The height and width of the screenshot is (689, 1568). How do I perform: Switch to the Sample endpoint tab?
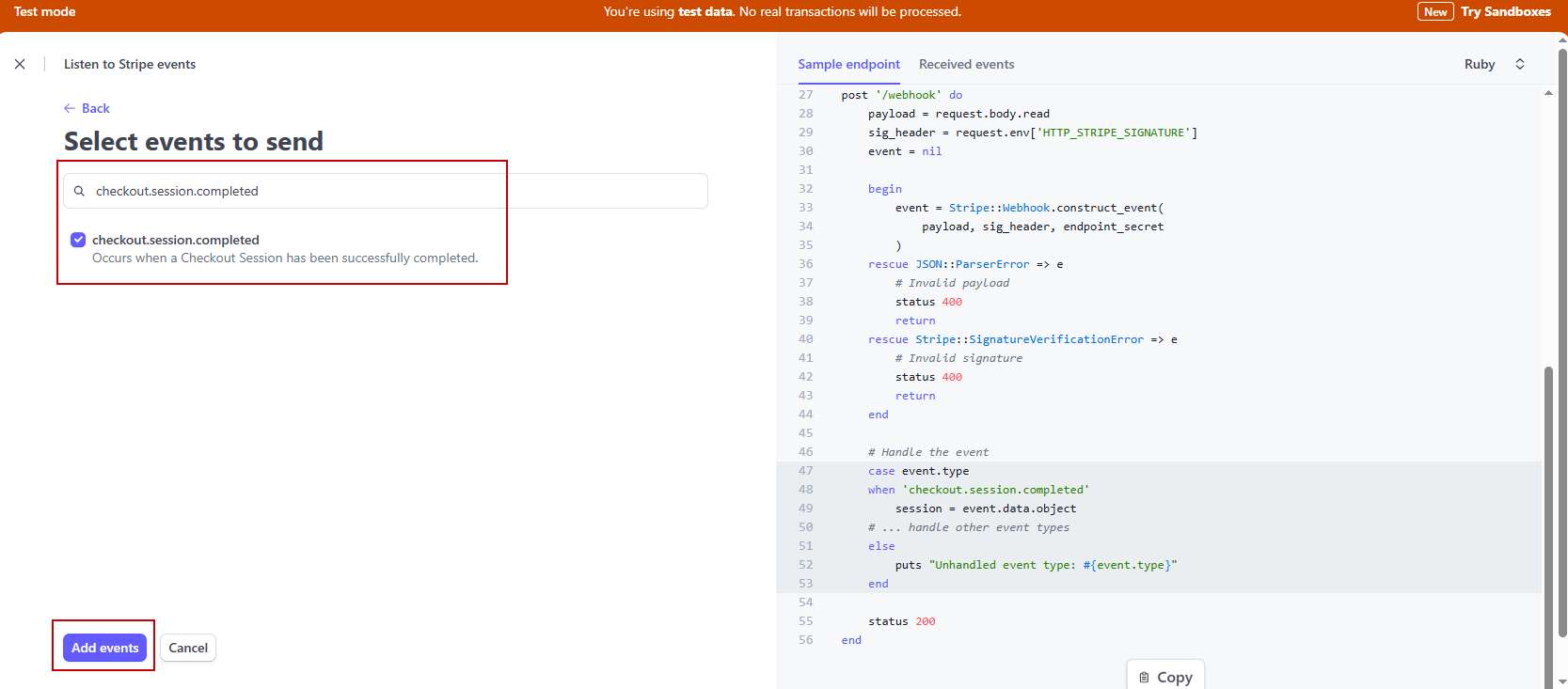[x=848, y=64]
